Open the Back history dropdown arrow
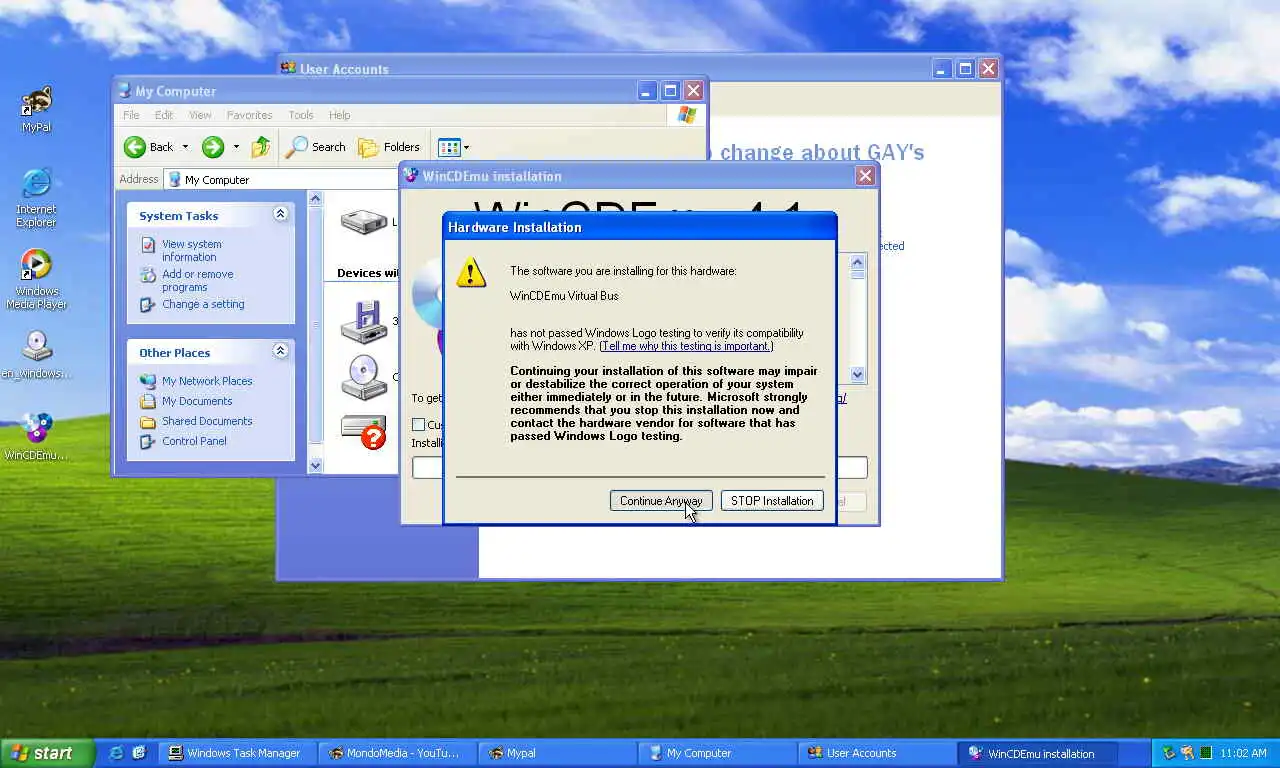 (x=185, y=147)
